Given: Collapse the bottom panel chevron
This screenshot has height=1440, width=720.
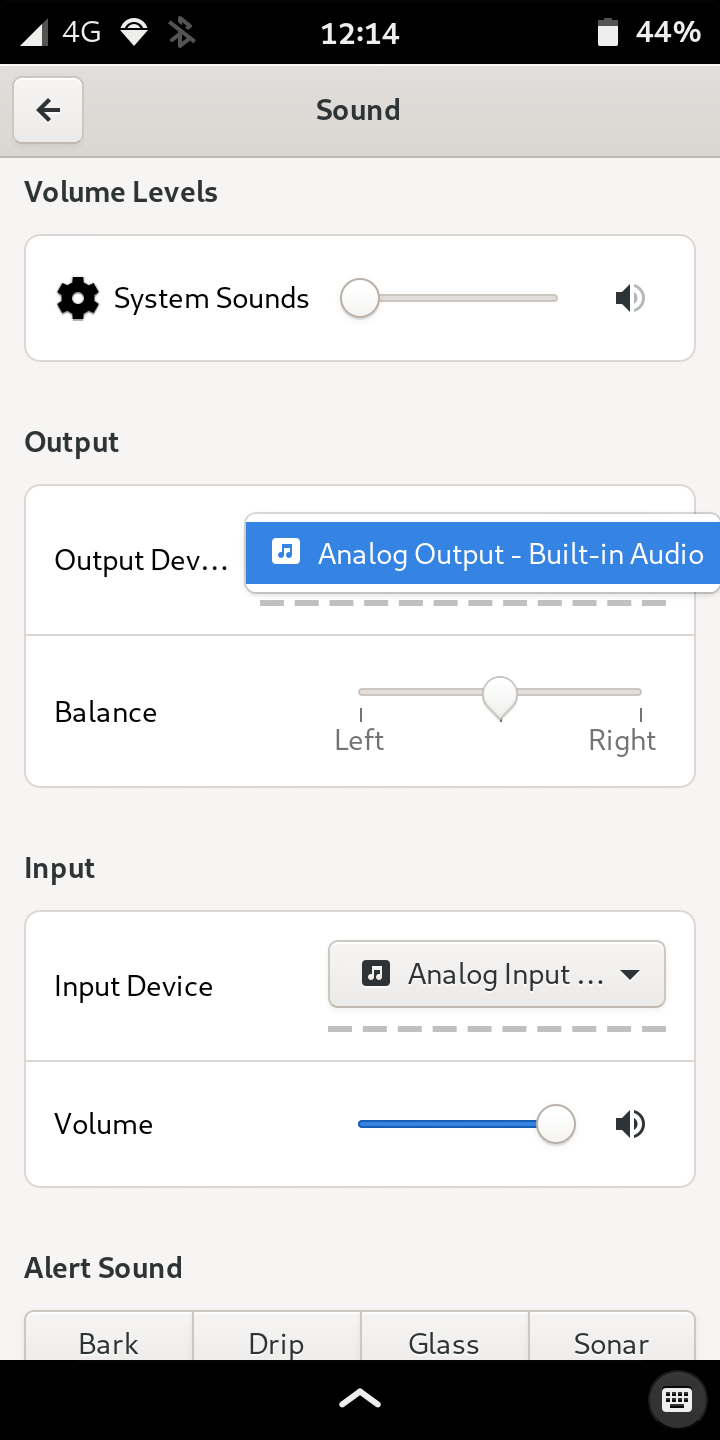Looking at the screenshot, I should click(359, 1397).
